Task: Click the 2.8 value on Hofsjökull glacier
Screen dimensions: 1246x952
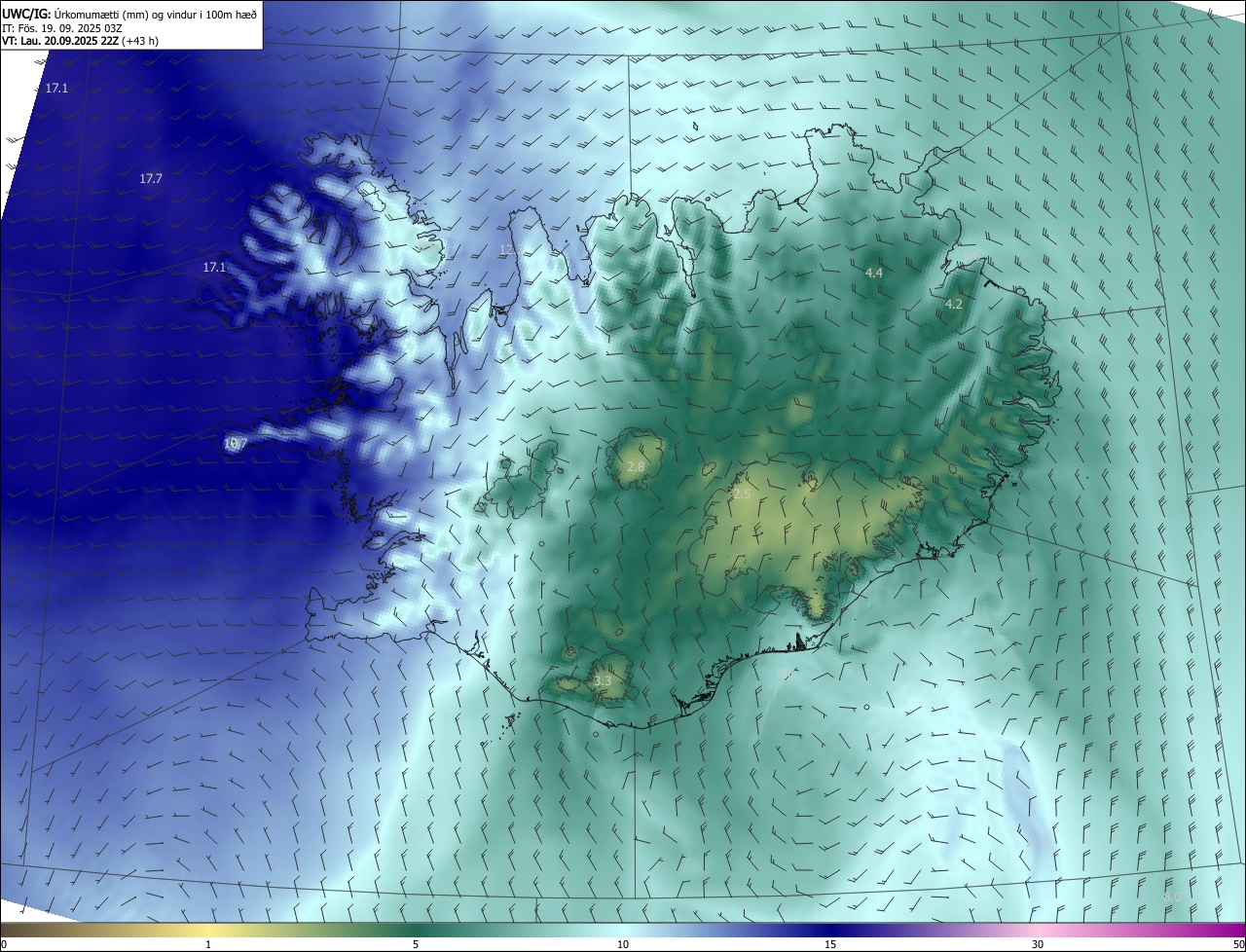Action: [x=636, y=467]
